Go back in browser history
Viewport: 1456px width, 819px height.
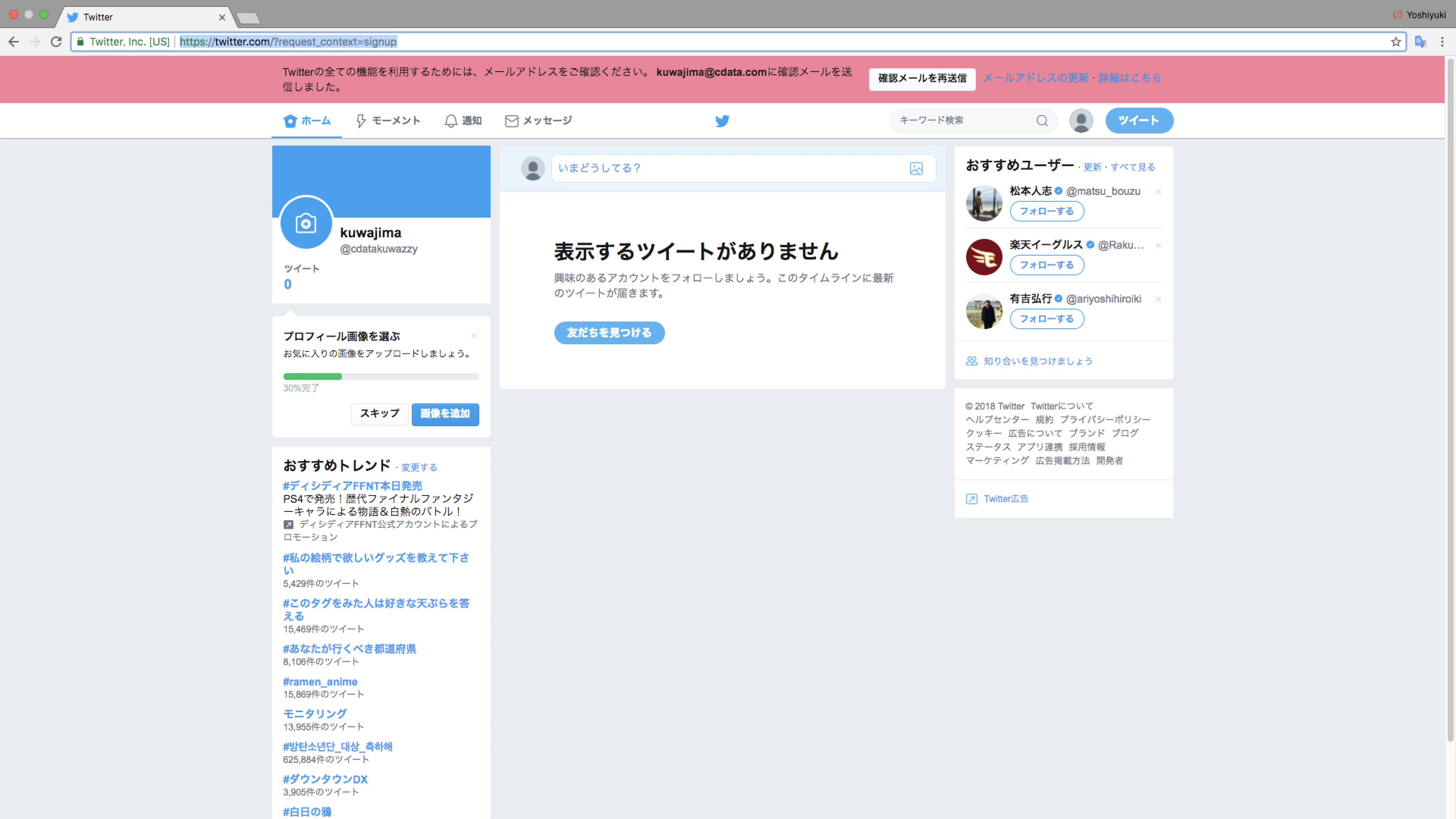coord(14,42)
